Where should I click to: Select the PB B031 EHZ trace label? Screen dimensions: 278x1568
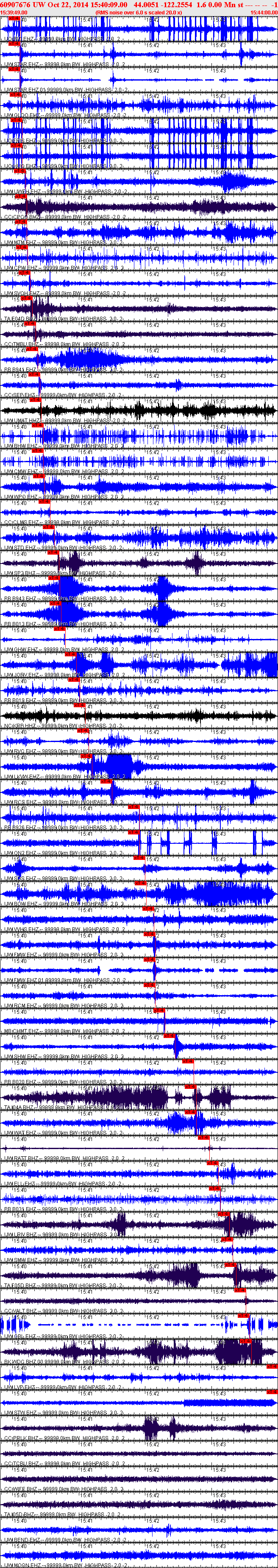[x=63, y=1208]
